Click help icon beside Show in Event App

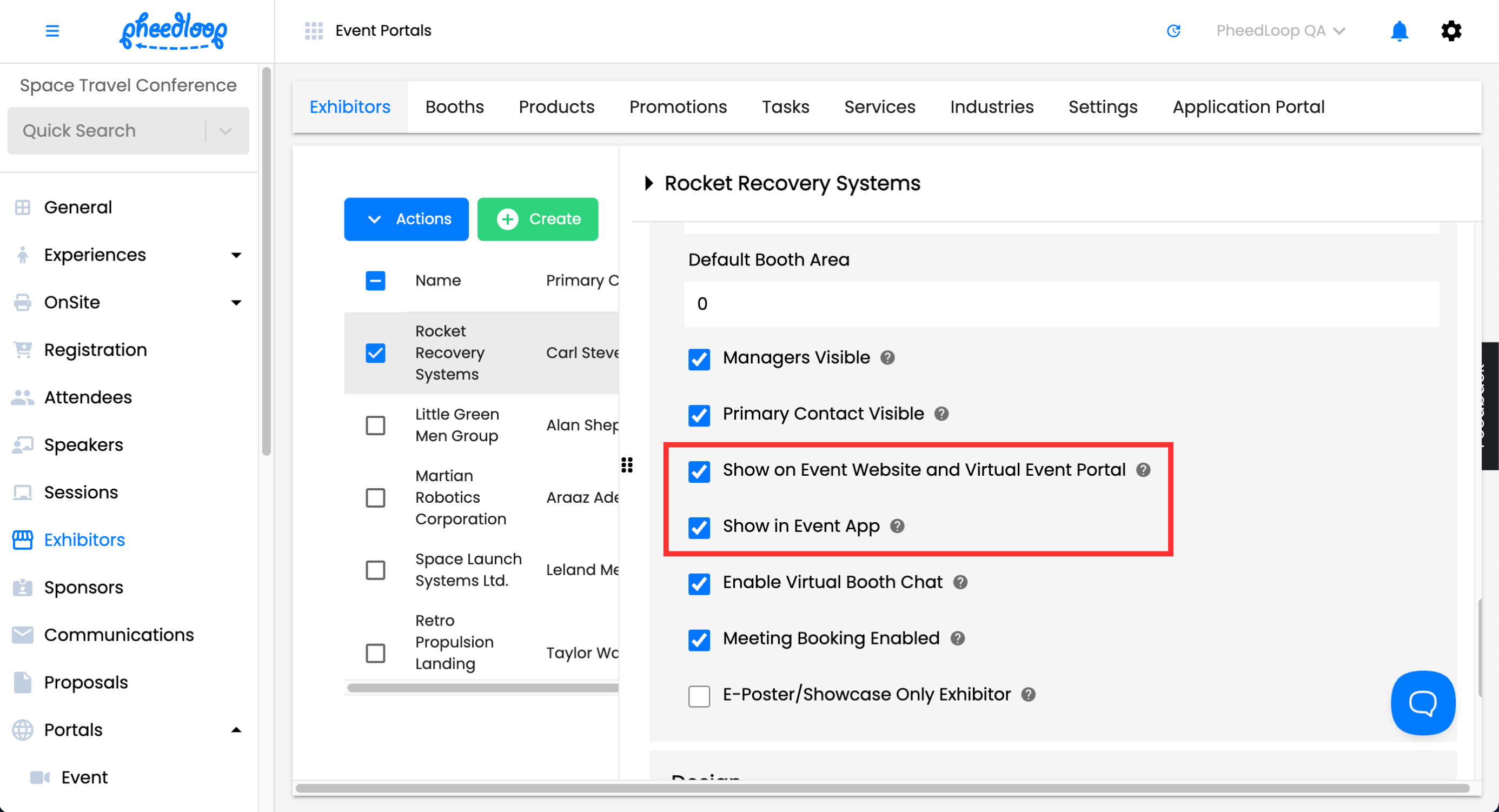click(x=897, y=527)
